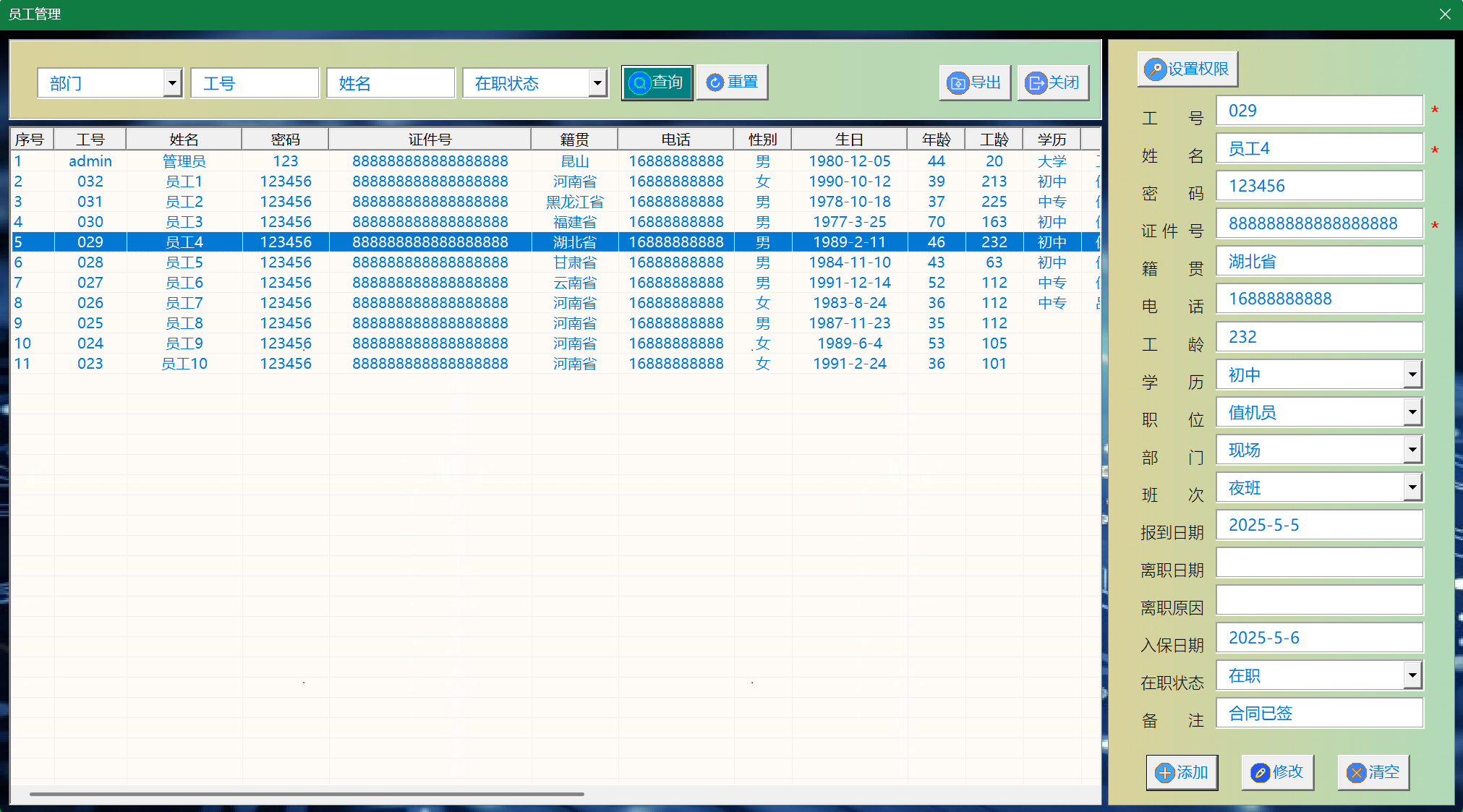Focus the 工龄 field containing 232
Image resolution: width=1463 pixels, height=812 pixels.
[x=1319, y=337]
